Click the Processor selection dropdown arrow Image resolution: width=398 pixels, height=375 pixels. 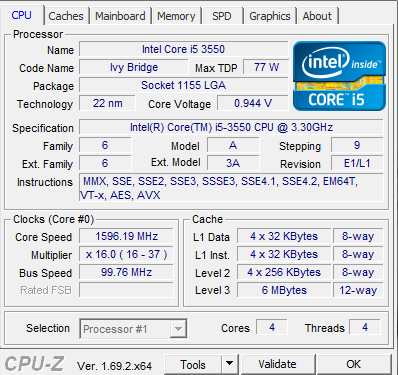pyautogui.click(x=178, y=329)
